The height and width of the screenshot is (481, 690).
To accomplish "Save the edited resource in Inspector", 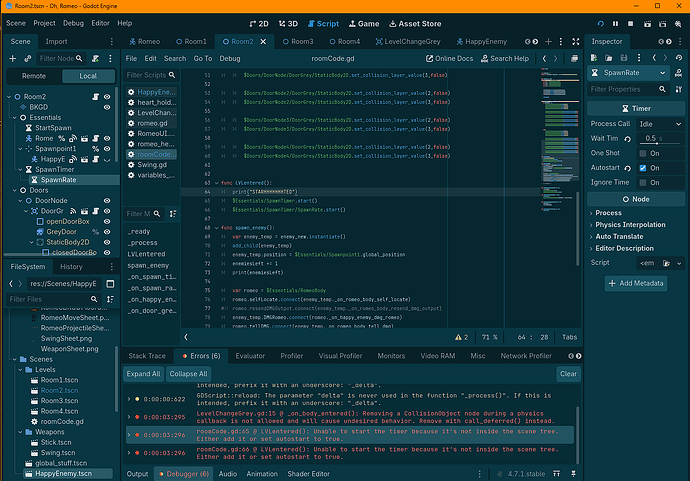I will click(624, 58).
